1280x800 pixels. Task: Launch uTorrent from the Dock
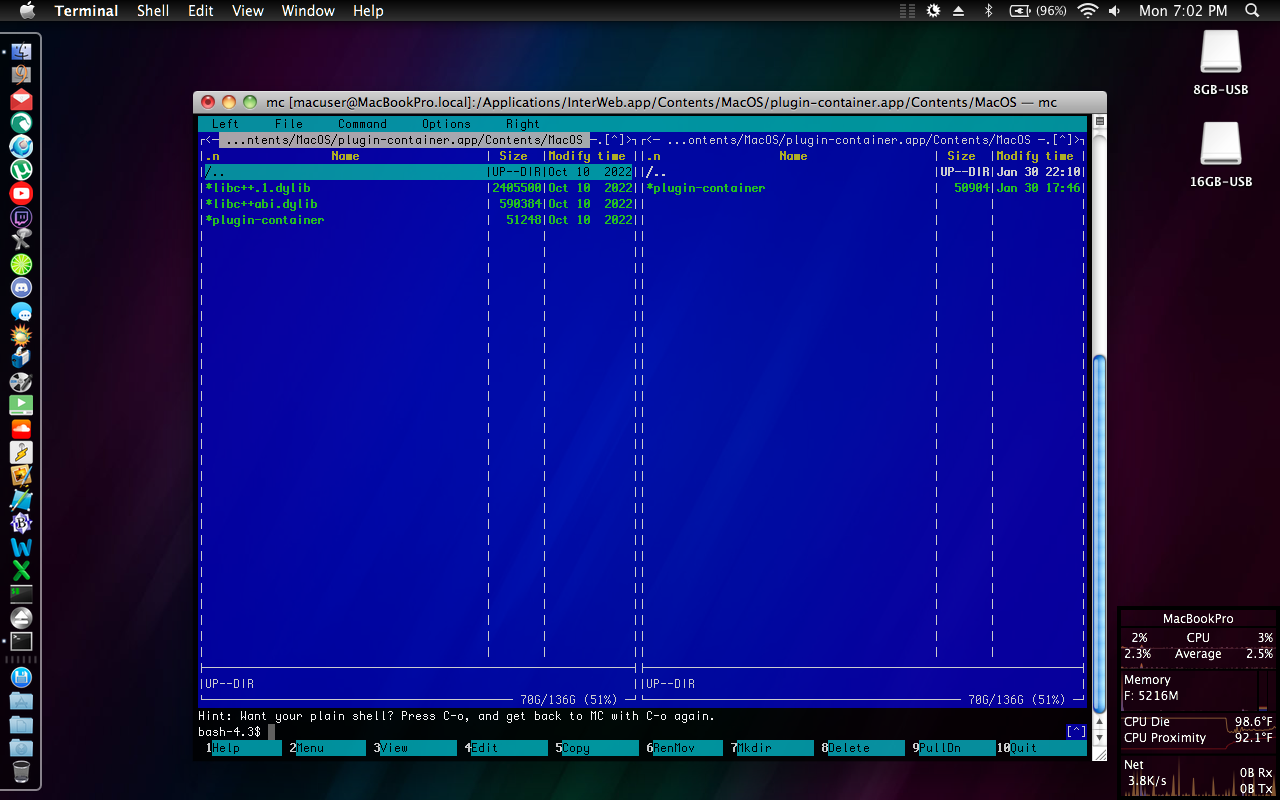[x=21, y=170]
